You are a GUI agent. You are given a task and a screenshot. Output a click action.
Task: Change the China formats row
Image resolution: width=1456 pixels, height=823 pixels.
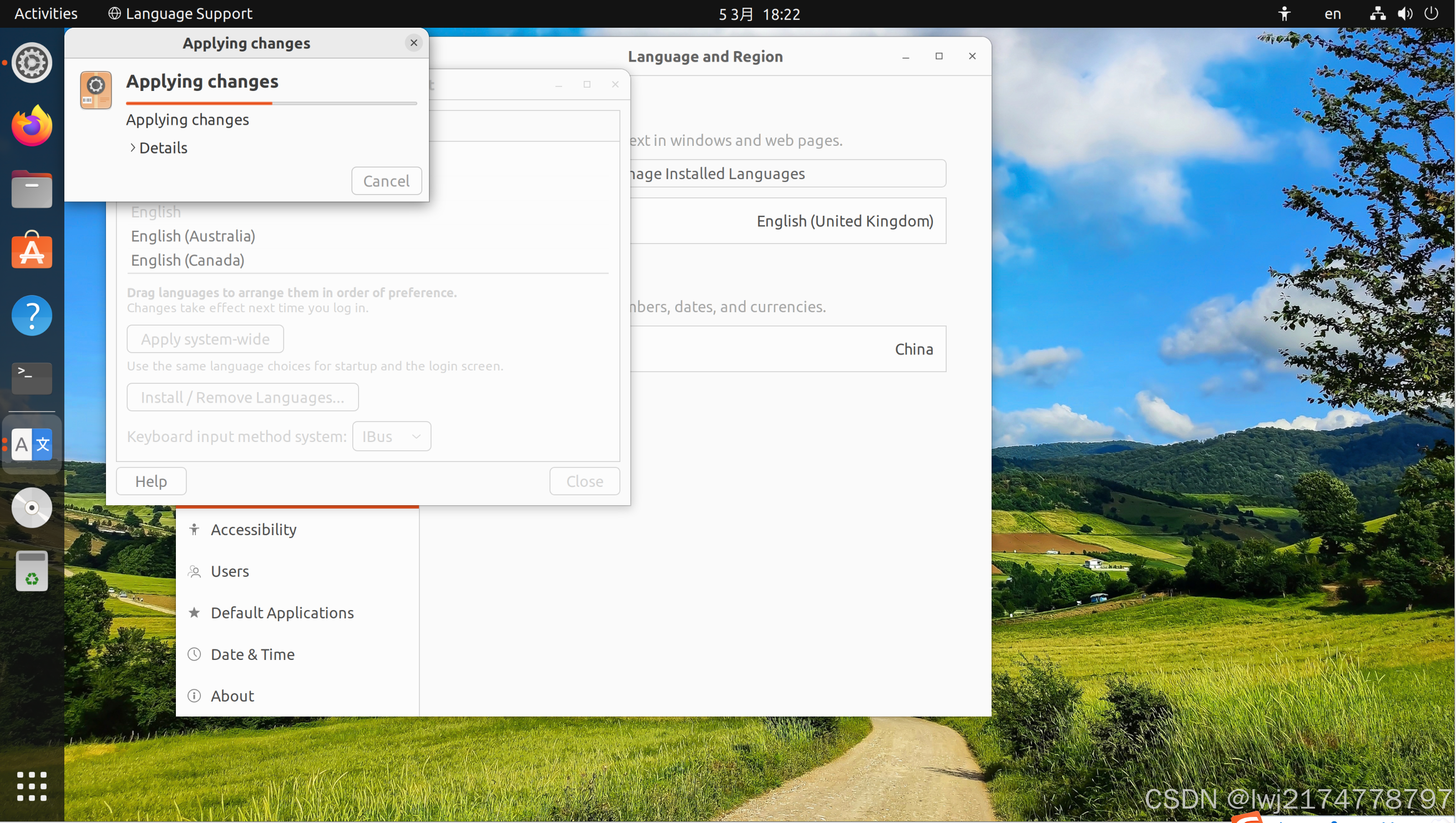pos(788,349)
